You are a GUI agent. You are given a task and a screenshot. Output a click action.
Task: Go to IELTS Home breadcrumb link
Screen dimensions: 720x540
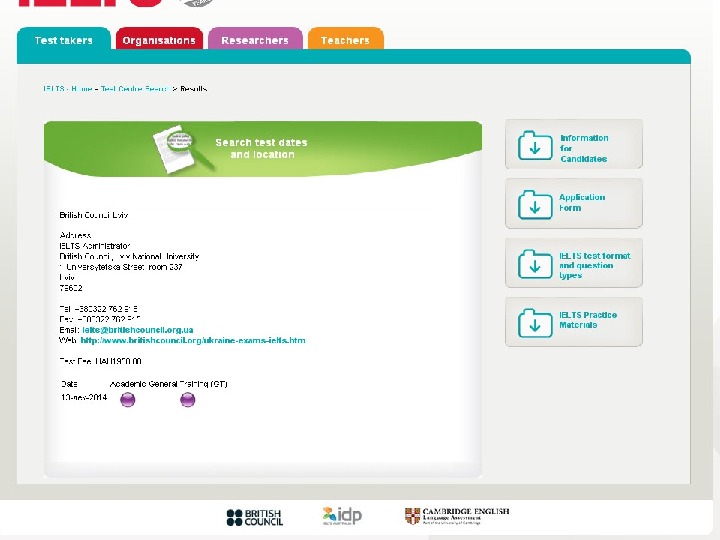point(68,89)
